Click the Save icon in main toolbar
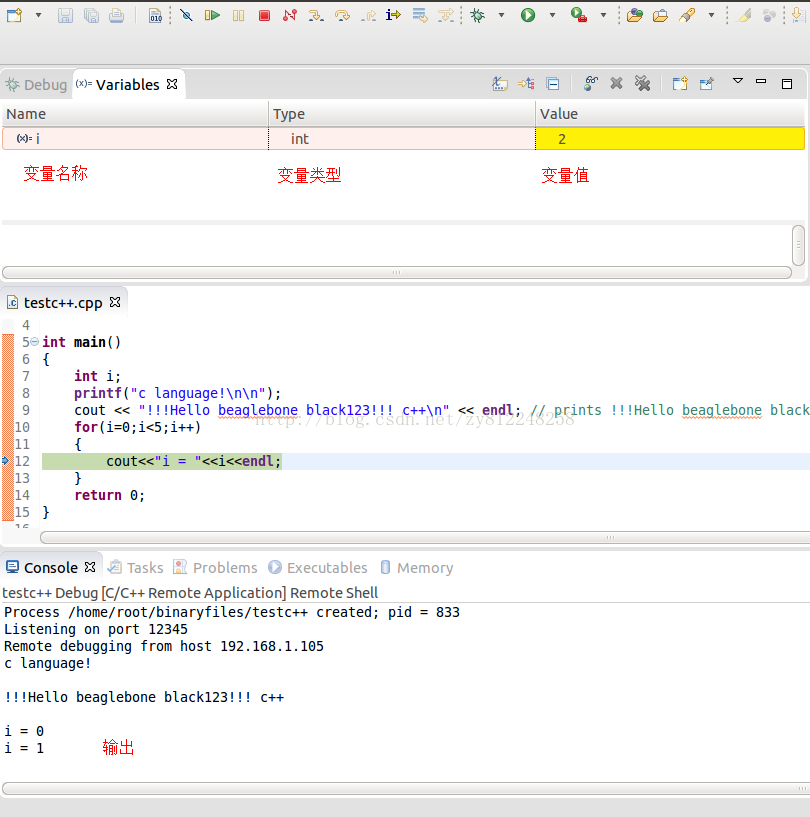This screenshot has width=810, height=817. coord(65,15)
